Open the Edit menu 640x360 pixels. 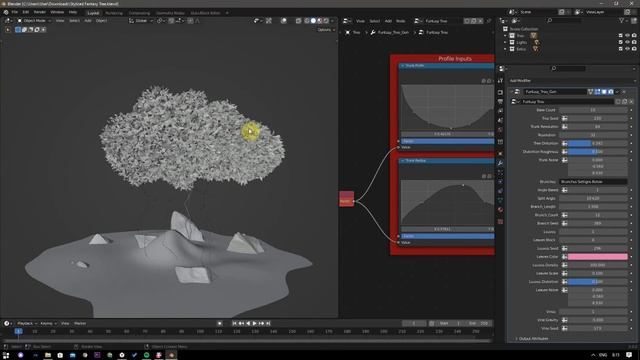point(26,12)
